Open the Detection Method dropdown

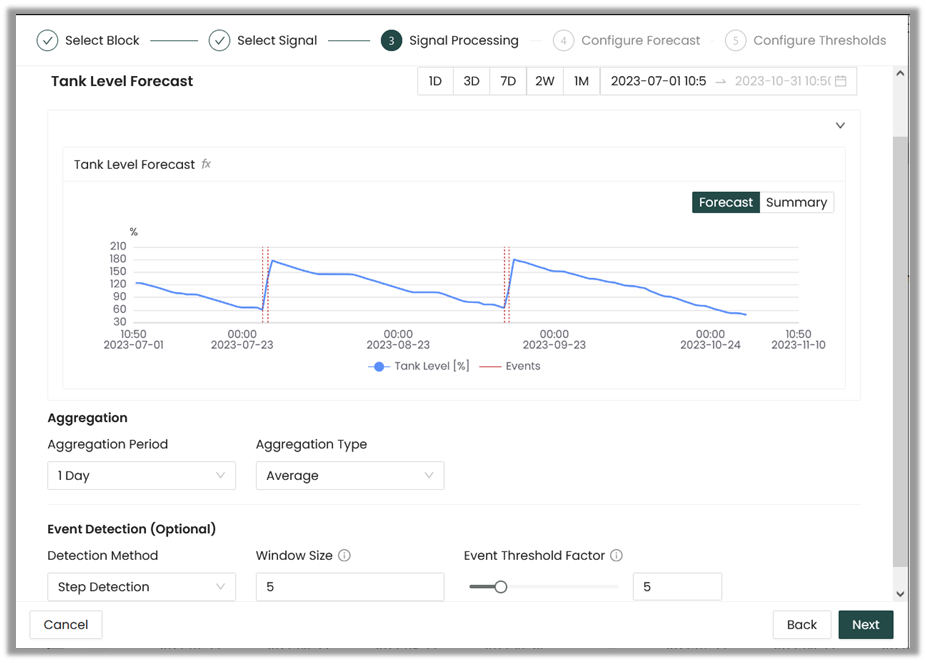141,587
